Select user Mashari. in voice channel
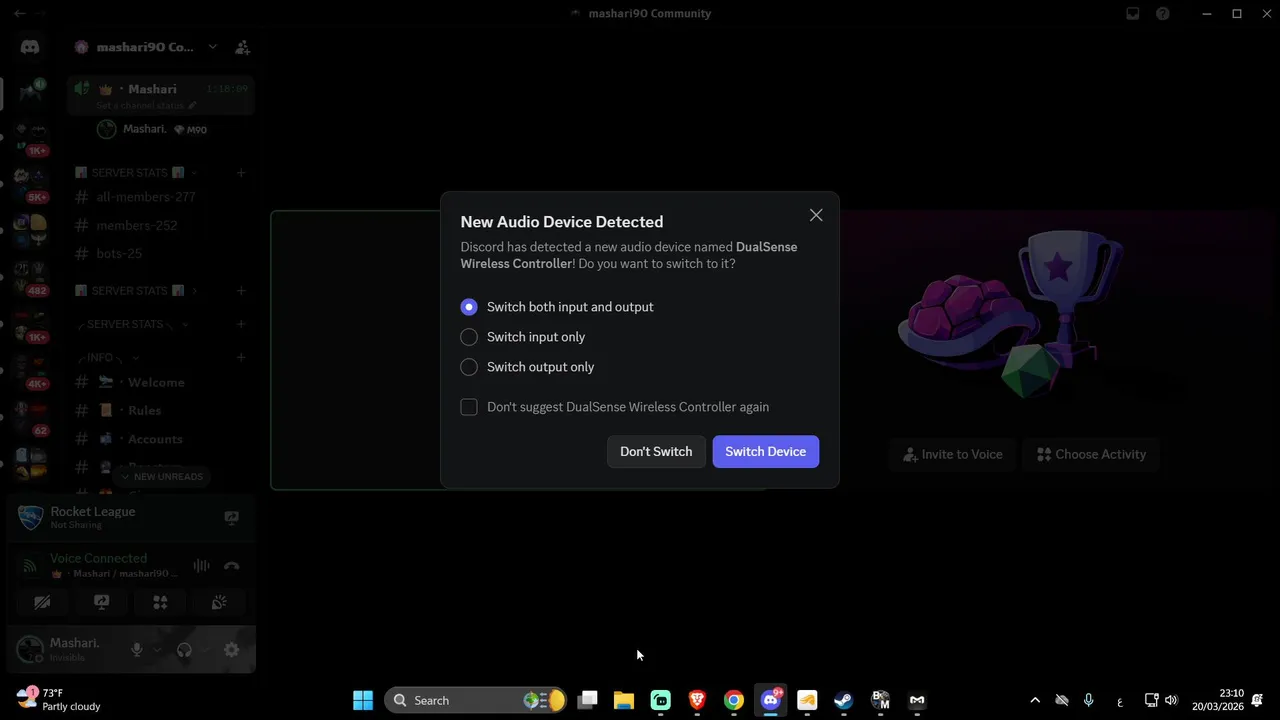 (152, 129)
